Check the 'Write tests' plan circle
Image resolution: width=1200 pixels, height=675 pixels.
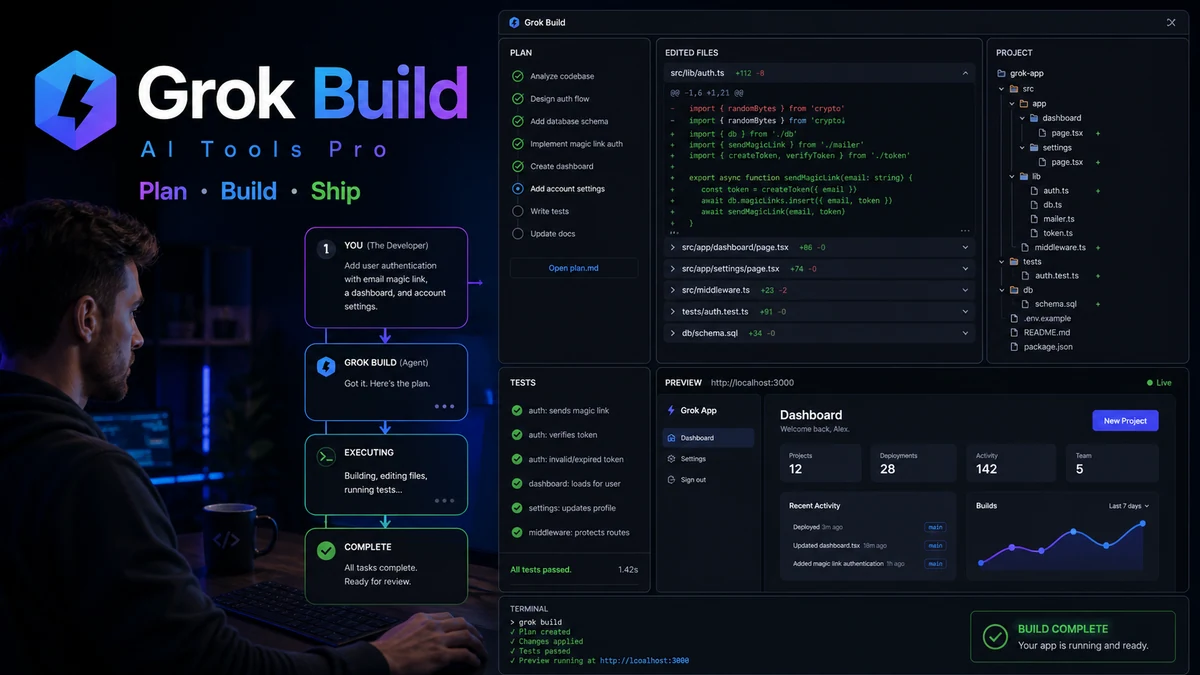coord(518,211)
